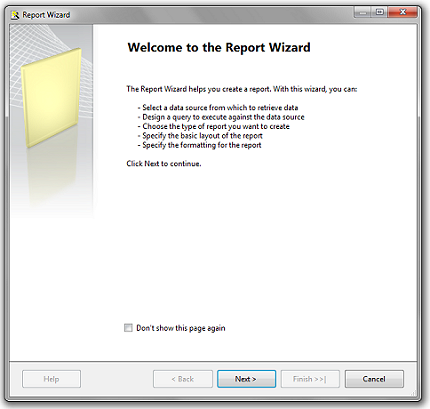Cancel the Report Wizard

(374, 379)
